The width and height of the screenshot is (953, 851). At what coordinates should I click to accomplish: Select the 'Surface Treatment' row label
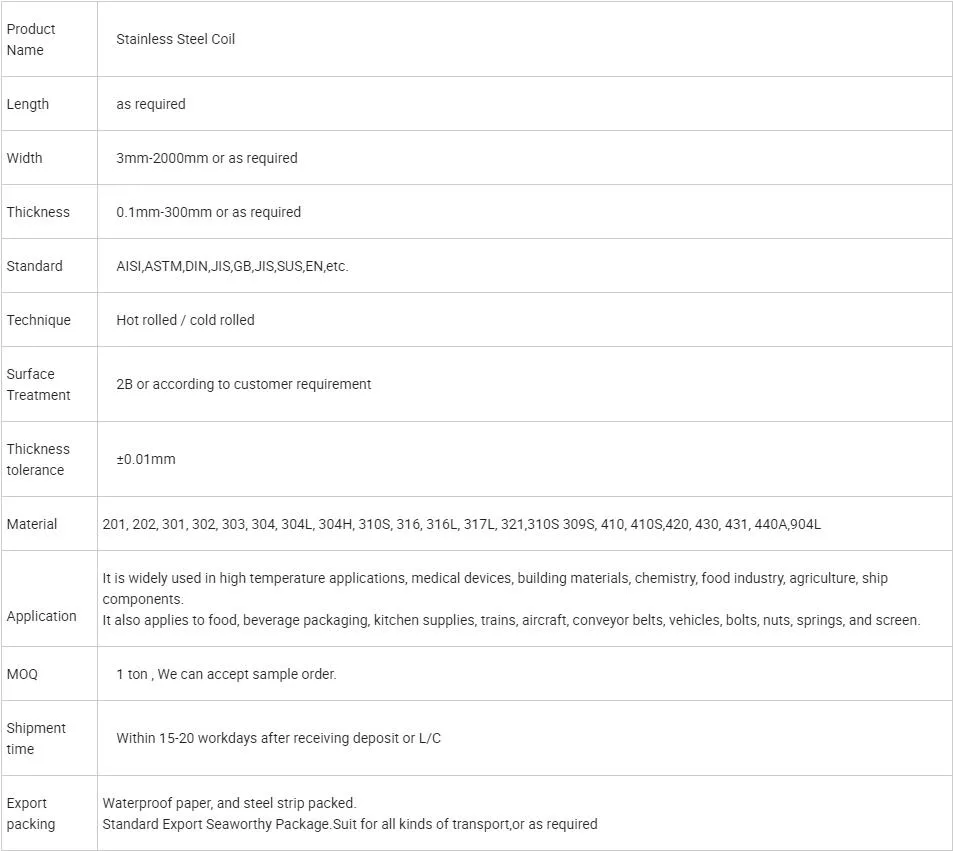tap(39, 384)
